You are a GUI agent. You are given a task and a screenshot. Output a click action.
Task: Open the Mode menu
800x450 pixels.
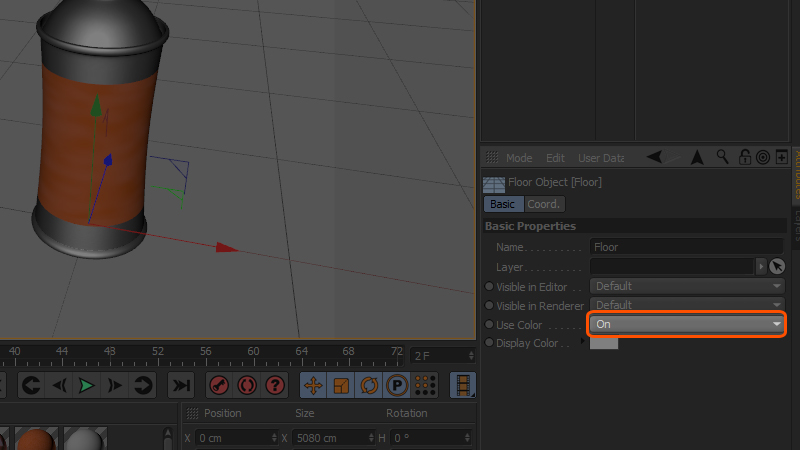(x=519, y=158)
